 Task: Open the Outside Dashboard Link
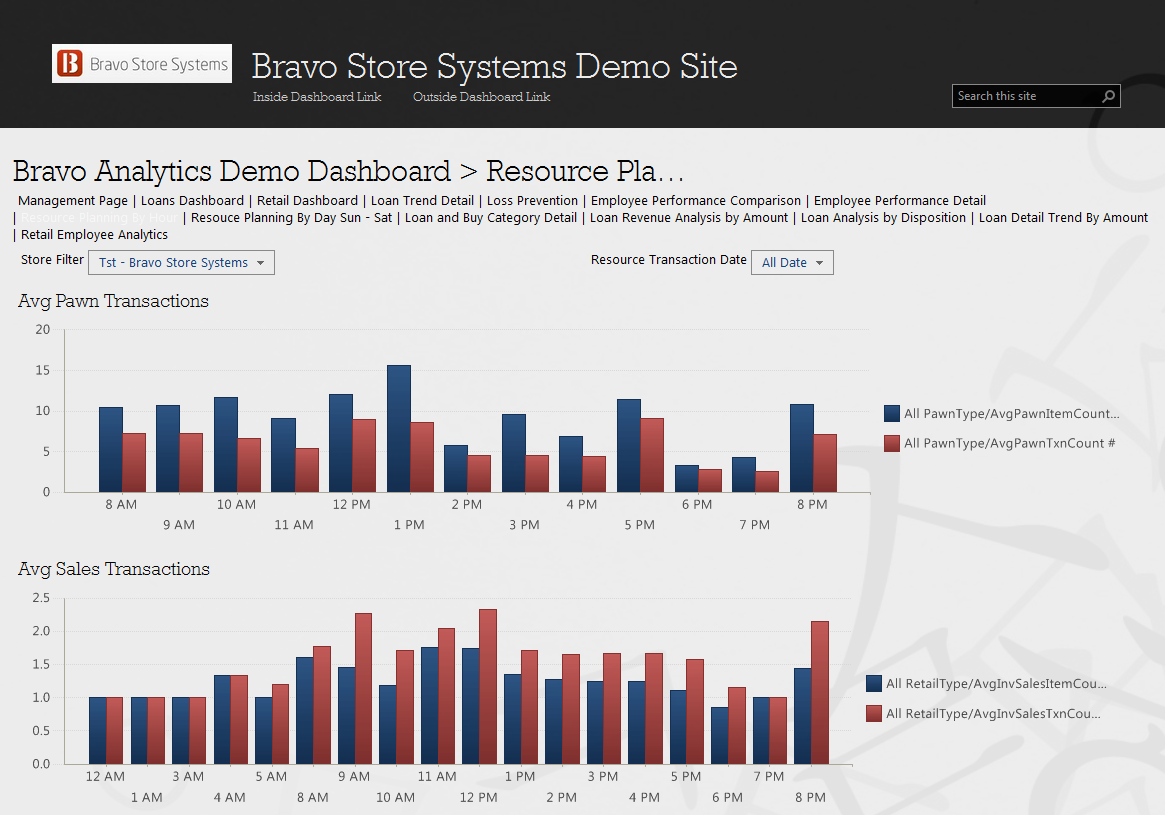tap(481, 97)
